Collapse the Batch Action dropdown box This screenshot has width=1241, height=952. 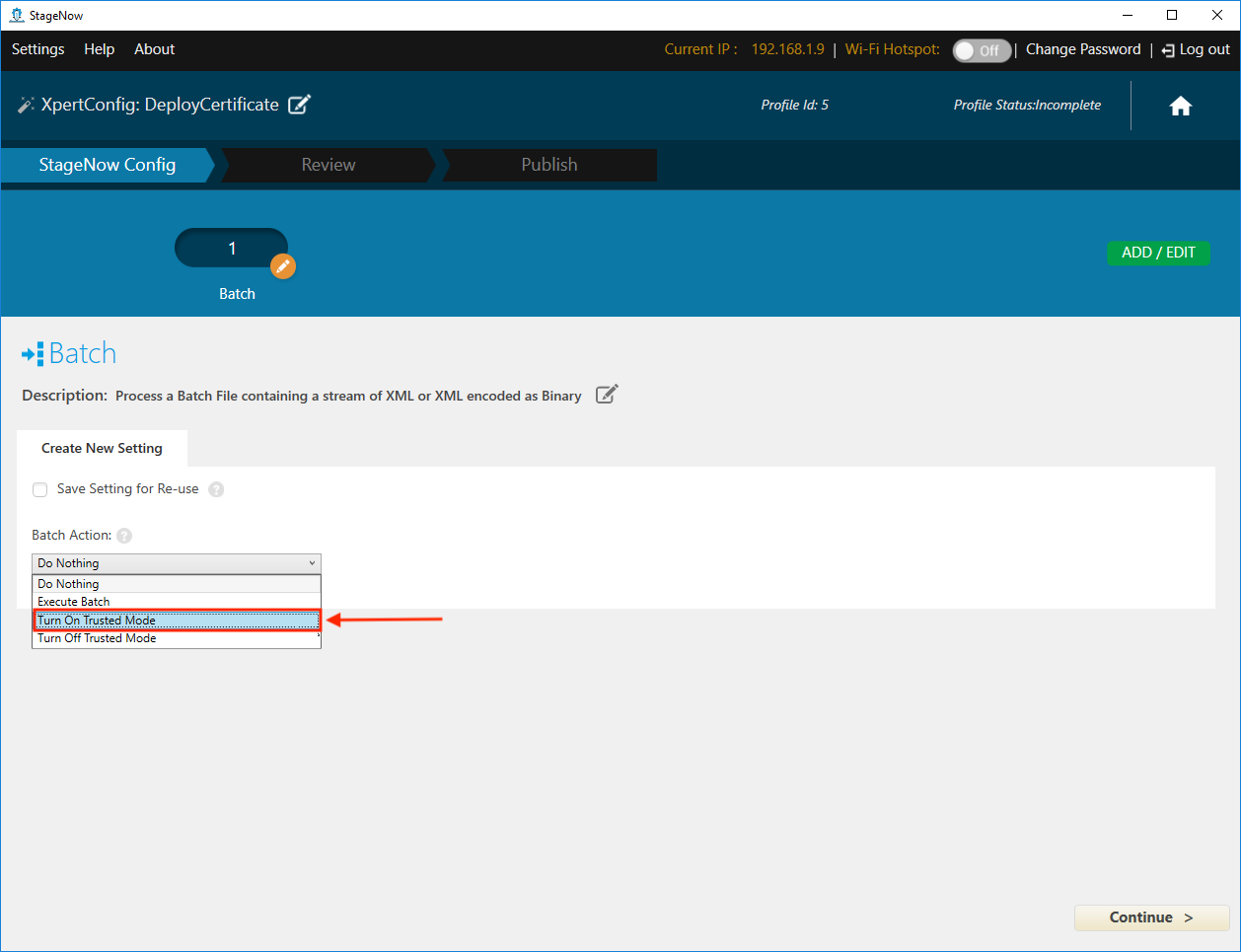pyautogui.click(x=177, y=563)
